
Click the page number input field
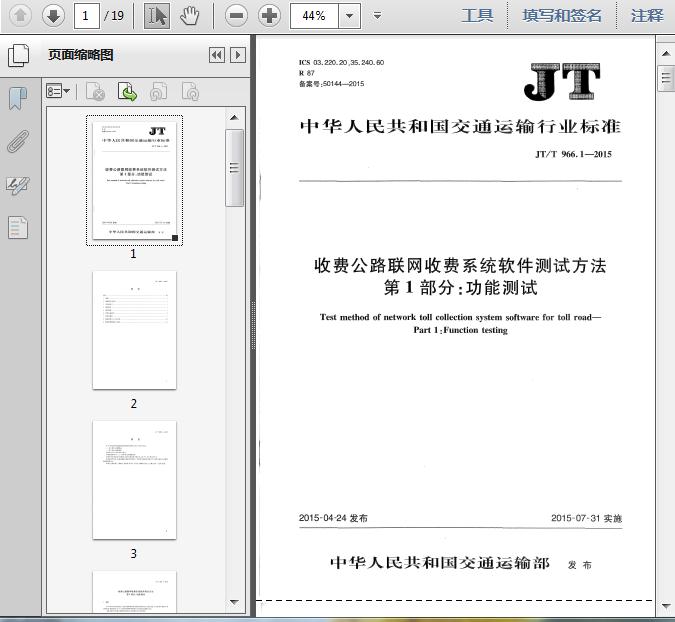[87, 16]
